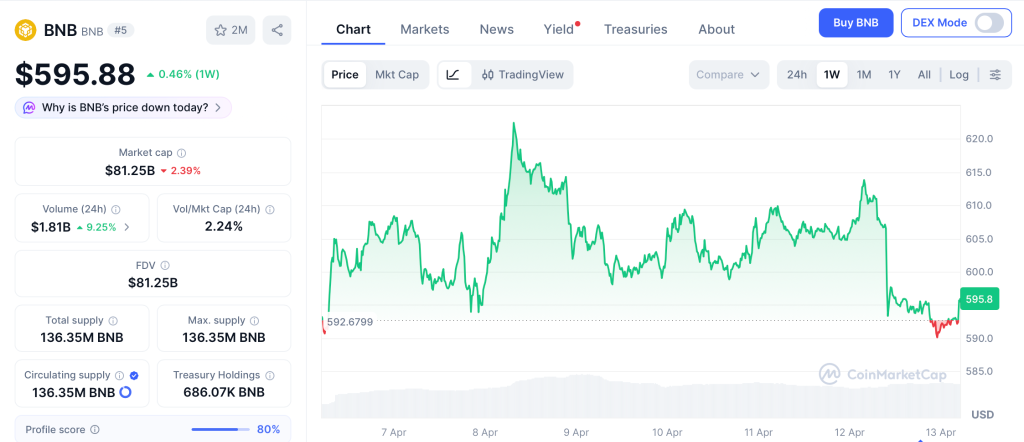Switch to TradingView candlestick chart
The width and height of the screenshot is (1024, 442).
point(522,75)
